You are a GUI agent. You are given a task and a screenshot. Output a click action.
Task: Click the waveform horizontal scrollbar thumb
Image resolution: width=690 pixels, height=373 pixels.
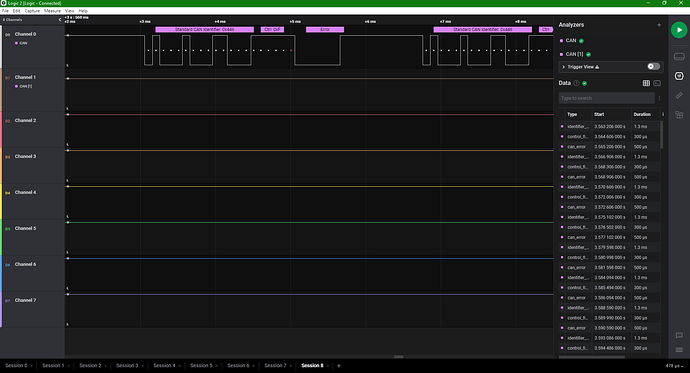pyautogui.click(x=398, y=357)
